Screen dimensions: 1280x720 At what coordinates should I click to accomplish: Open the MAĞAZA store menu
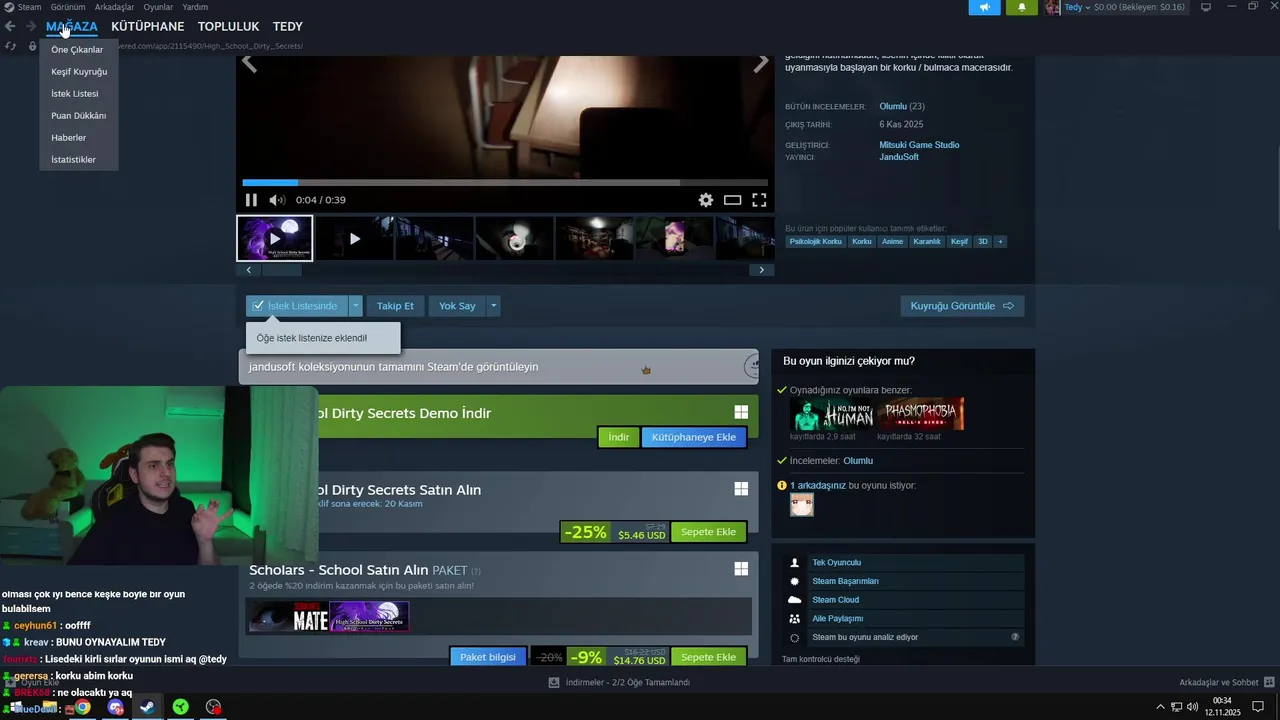(72, 26)
